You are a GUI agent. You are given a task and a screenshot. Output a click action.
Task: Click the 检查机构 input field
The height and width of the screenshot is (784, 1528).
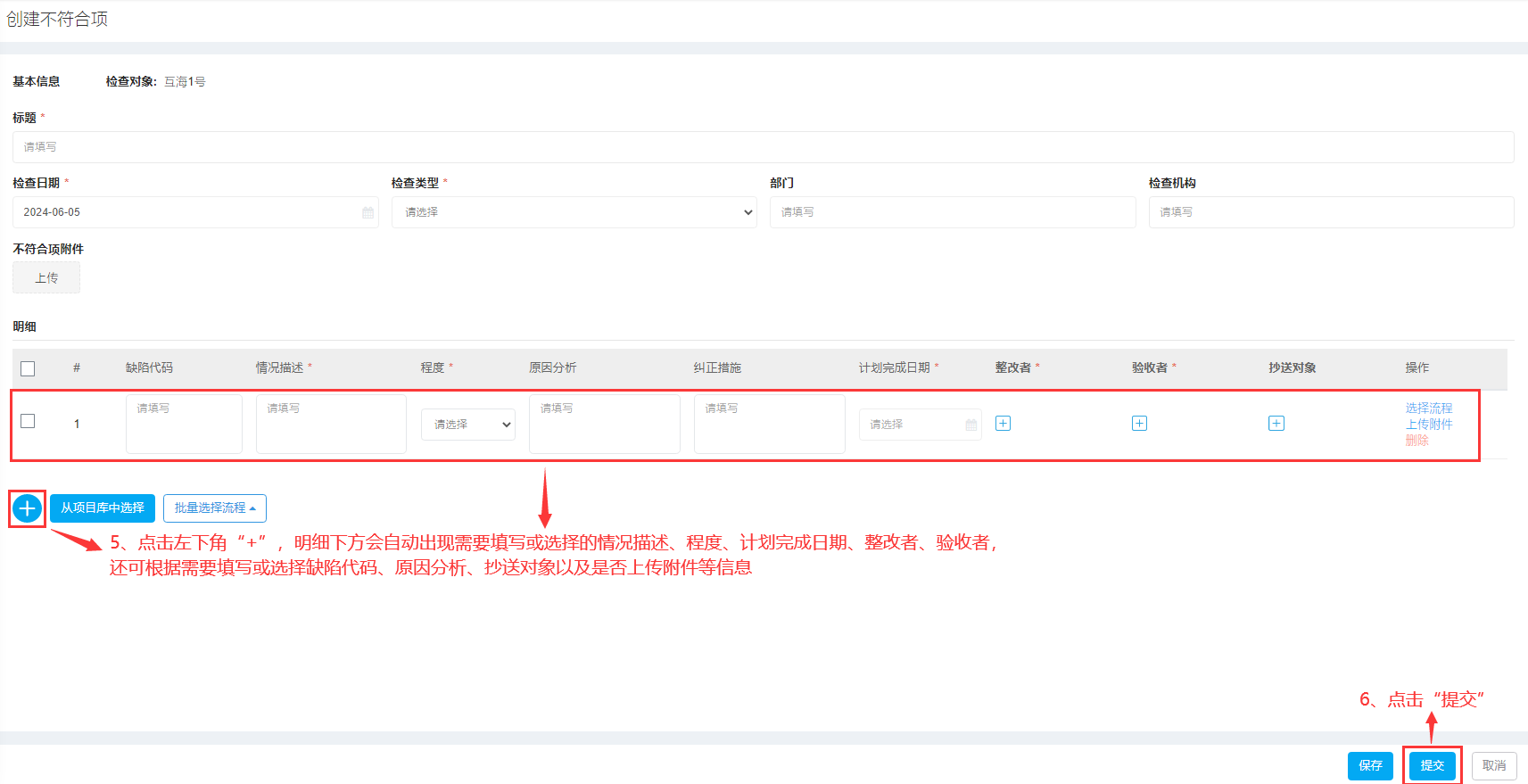pyautogui.click(x=1332, y=212)
